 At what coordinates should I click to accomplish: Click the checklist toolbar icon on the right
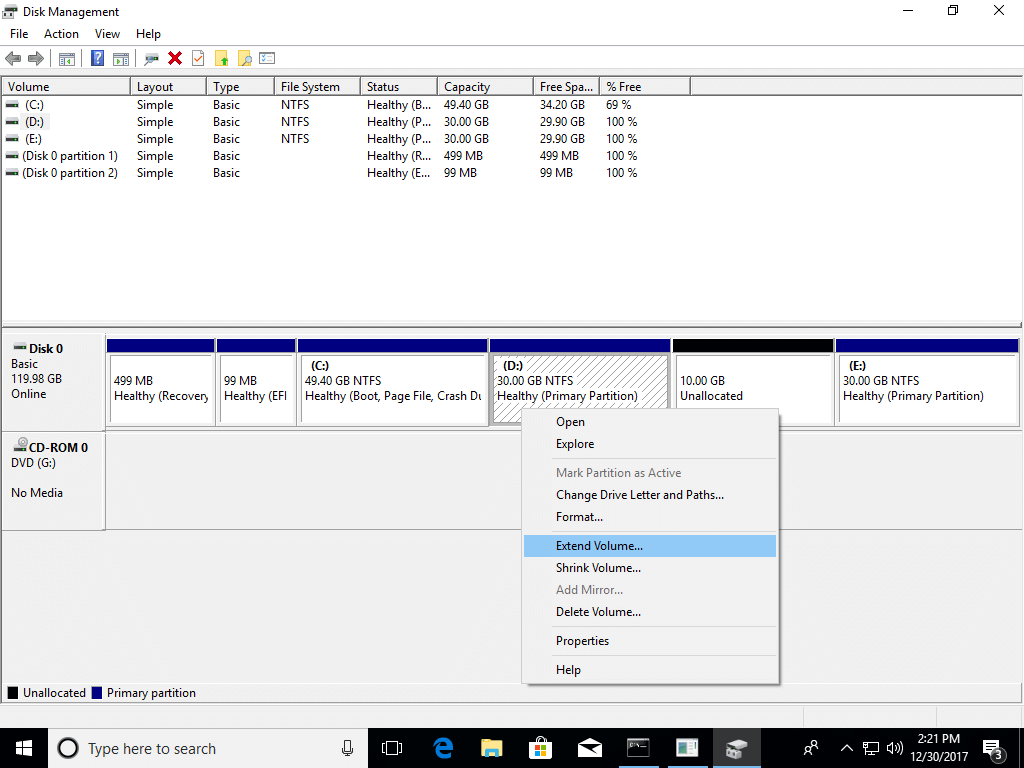[266, 57]
